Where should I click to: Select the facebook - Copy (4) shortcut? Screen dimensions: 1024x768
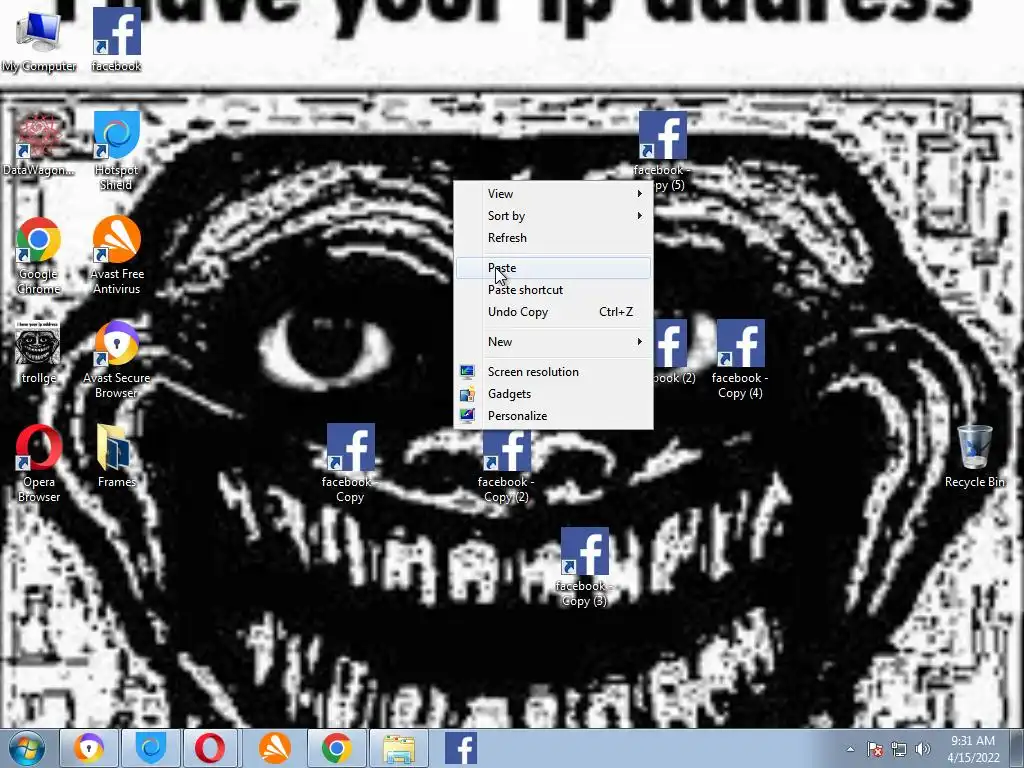(x=740, y=360)
